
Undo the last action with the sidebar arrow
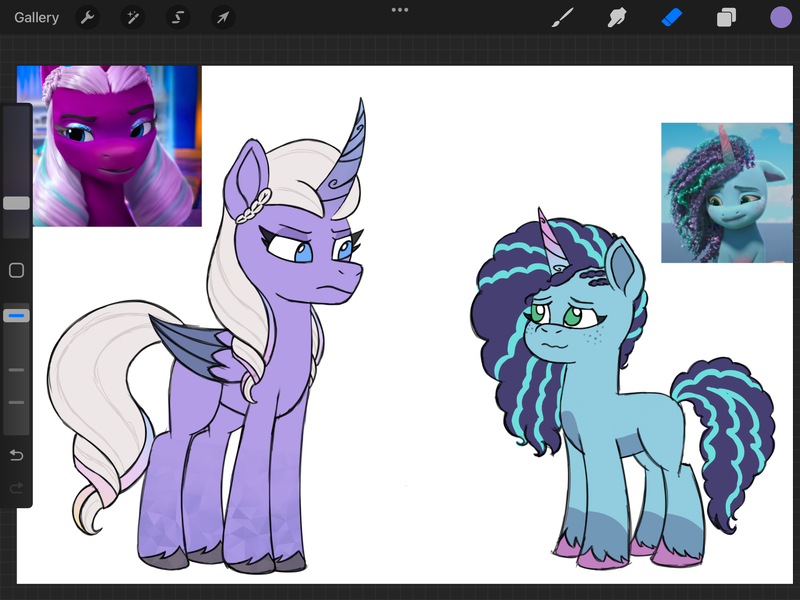[16, 456]
